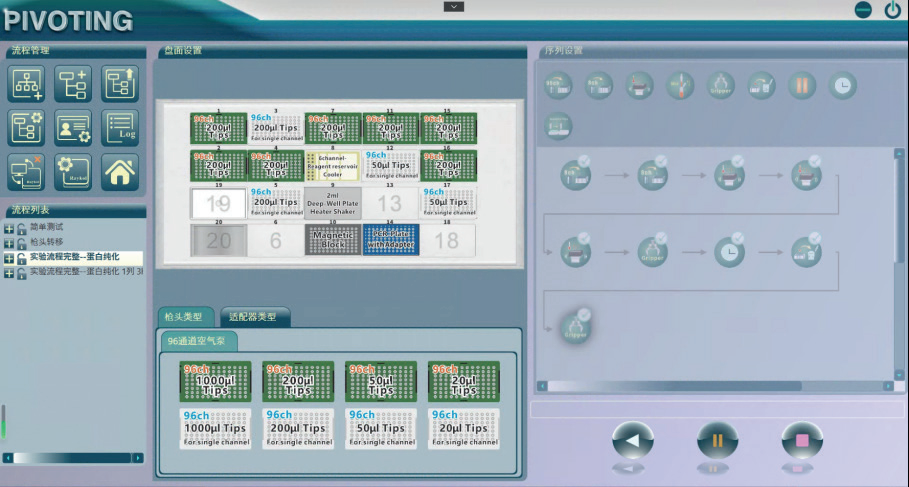Click the power icon at top right
This screenshot has width=909, height=487.
coord(893,10)
